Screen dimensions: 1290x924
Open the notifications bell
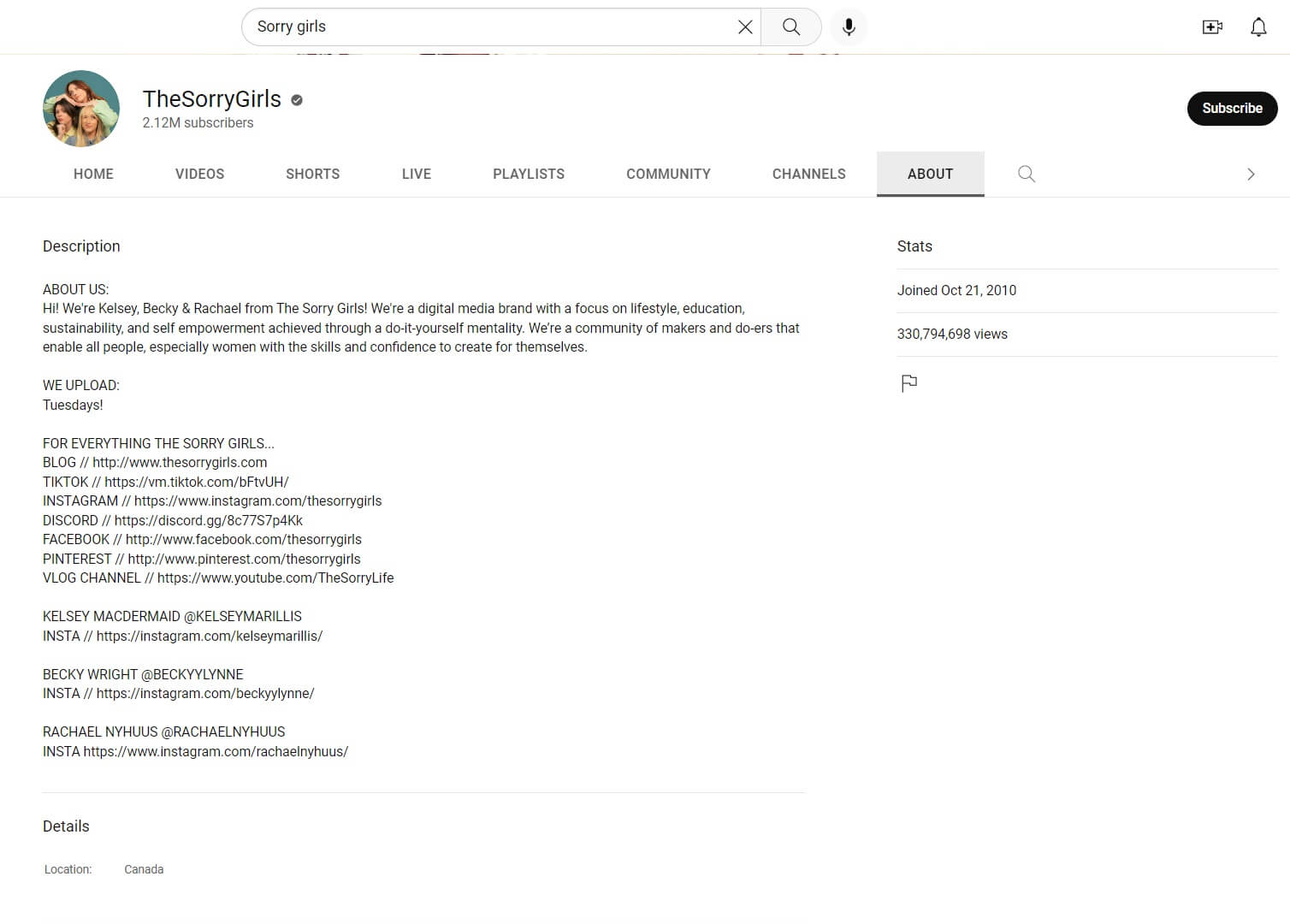click(1258, 27)
